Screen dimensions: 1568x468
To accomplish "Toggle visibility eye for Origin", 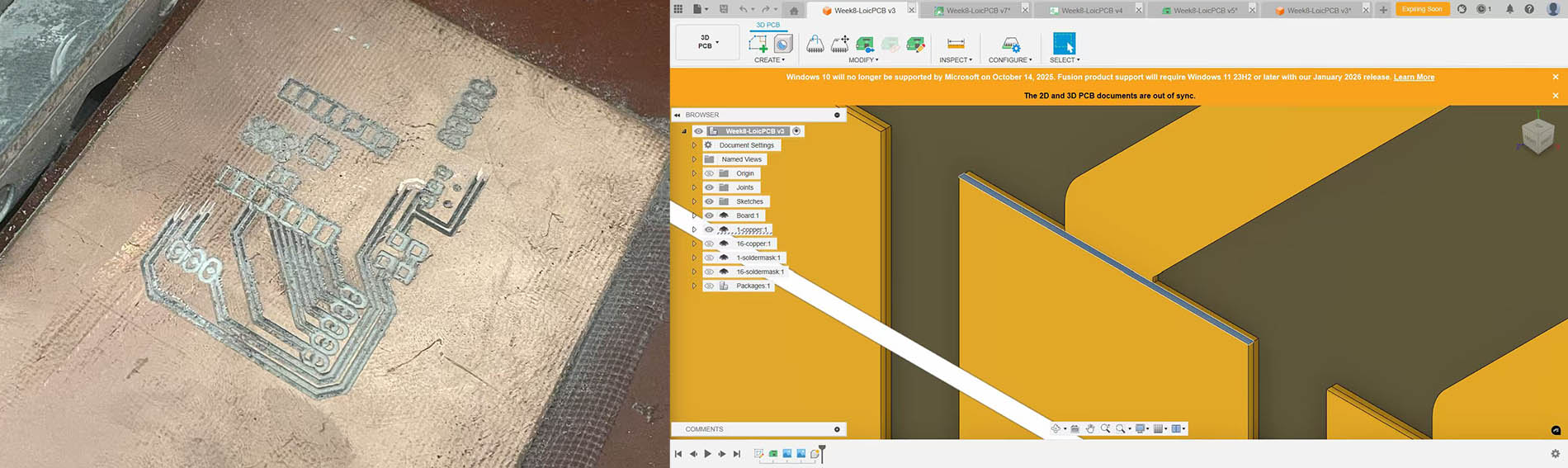I will (x=709, y=173).
